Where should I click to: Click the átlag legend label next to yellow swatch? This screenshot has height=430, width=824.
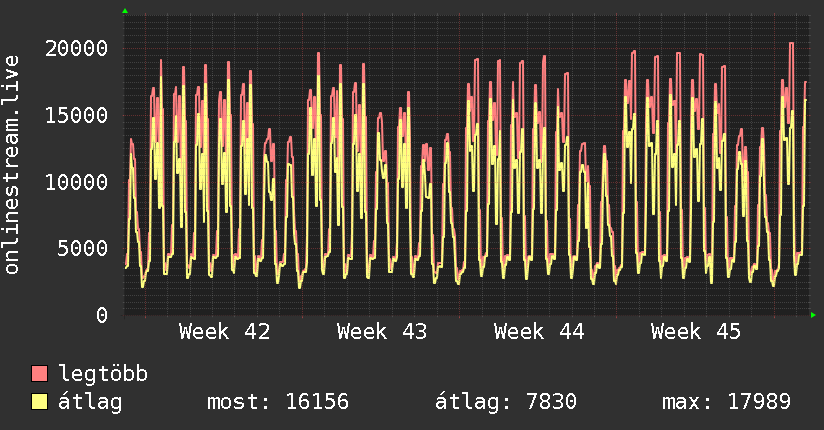pos(90,402)
